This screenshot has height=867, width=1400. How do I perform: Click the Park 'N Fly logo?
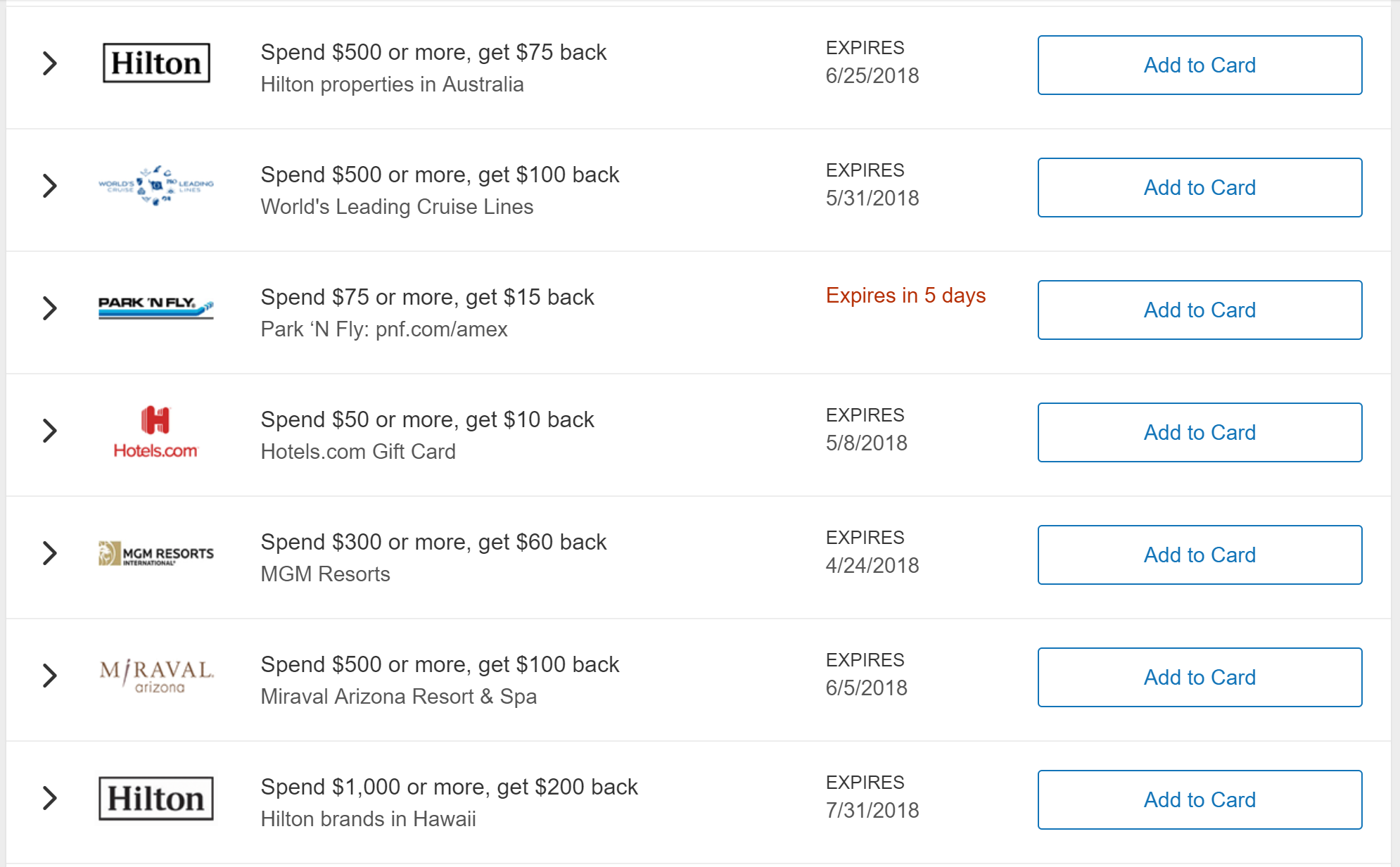156,308
